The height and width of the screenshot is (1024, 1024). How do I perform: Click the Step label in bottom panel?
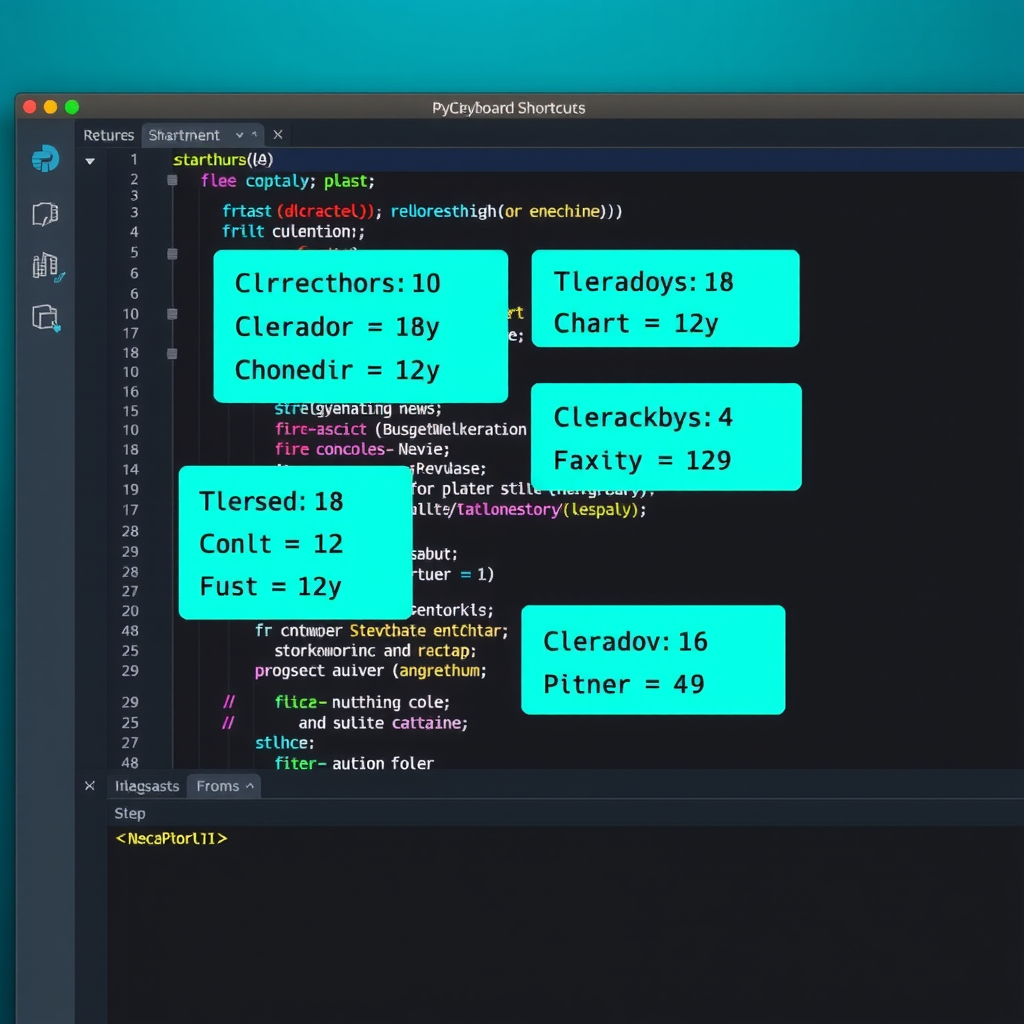point(130,813)
